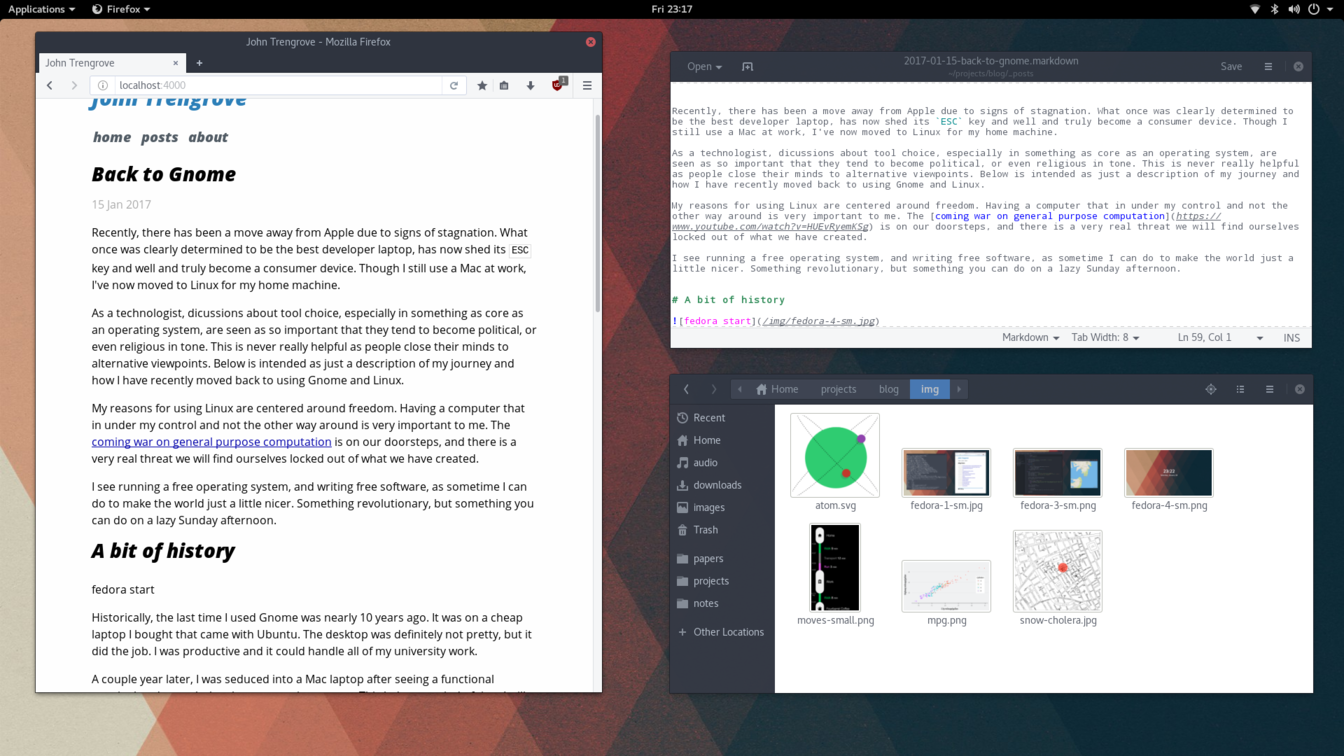
Task: Open the Firefox bookmarks library icon
Action: coord(505,86)
